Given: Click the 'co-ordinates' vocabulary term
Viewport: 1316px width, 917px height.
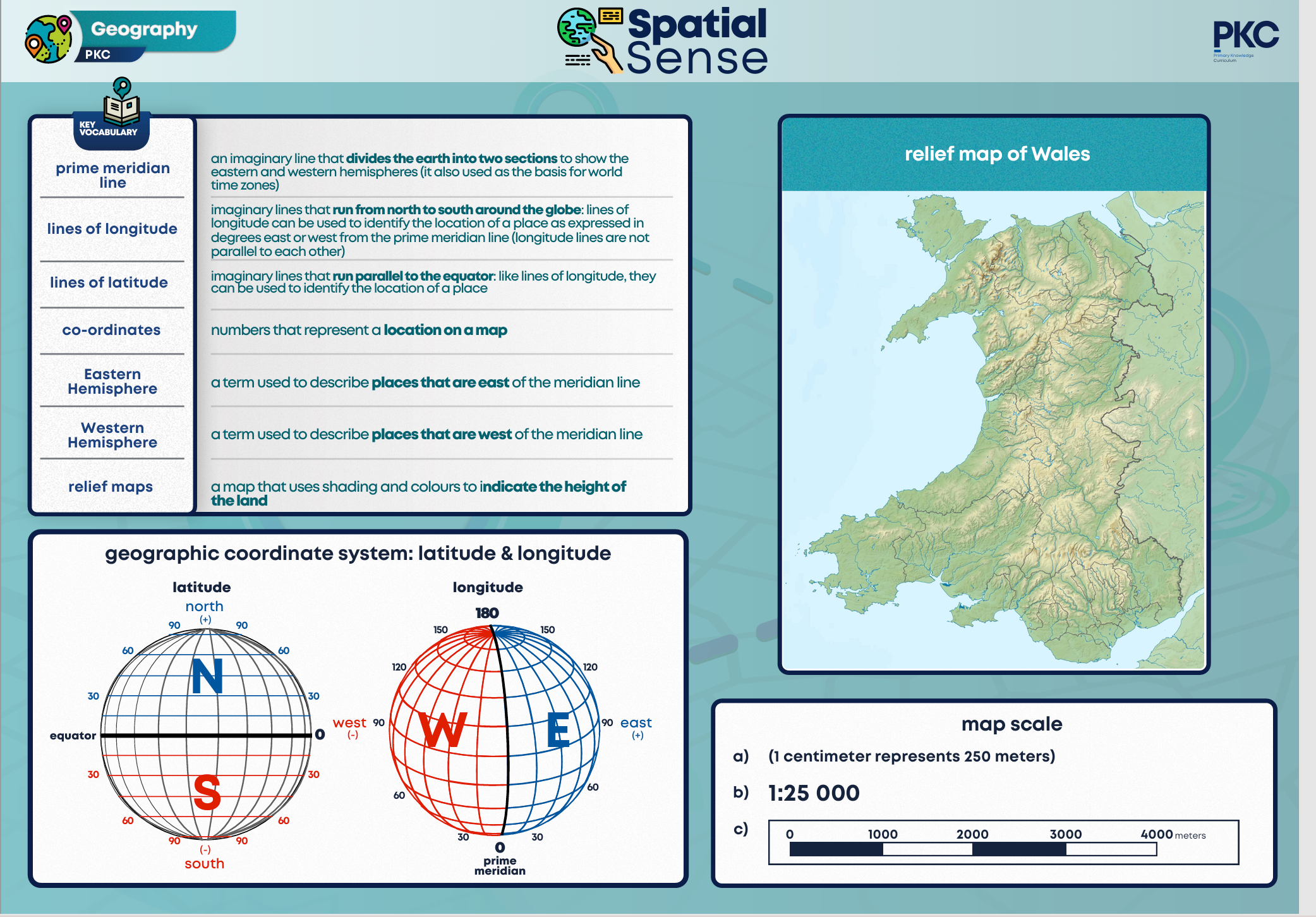Looking at the screenshot, I should (x=111, y=330).
